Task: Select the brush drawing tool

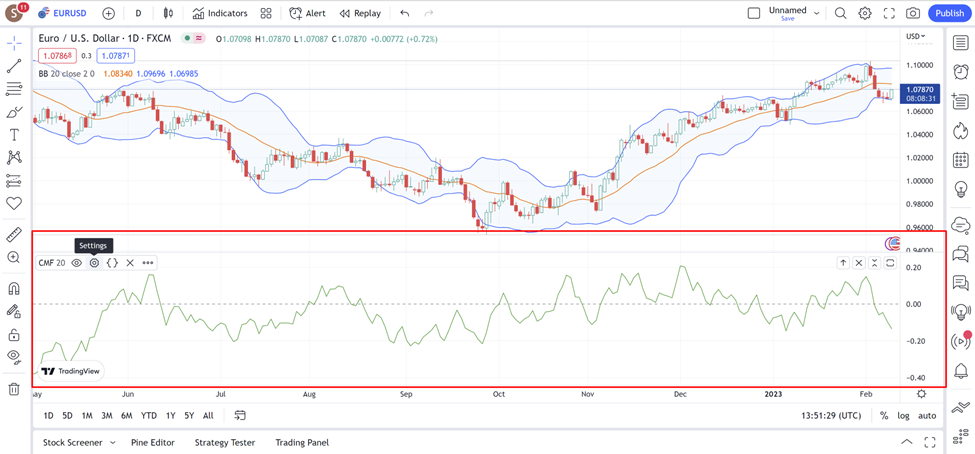Action: [14, 112]
